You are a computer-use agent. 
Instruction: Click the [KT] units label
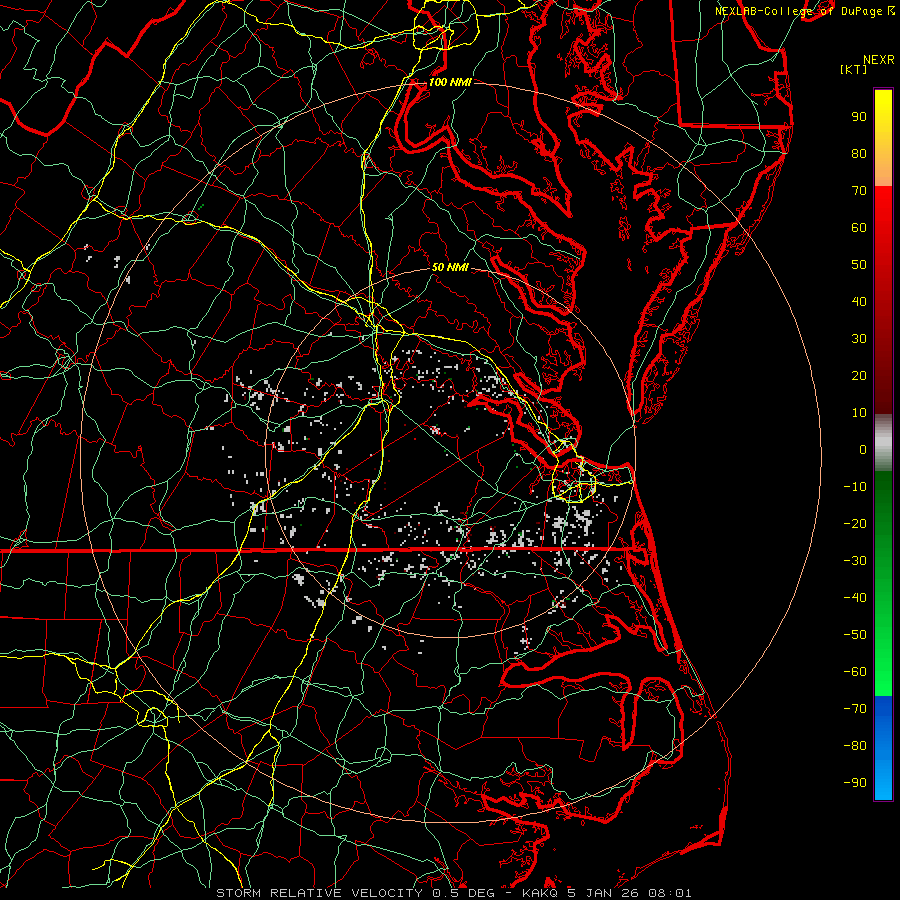click(x=853, y=69)
